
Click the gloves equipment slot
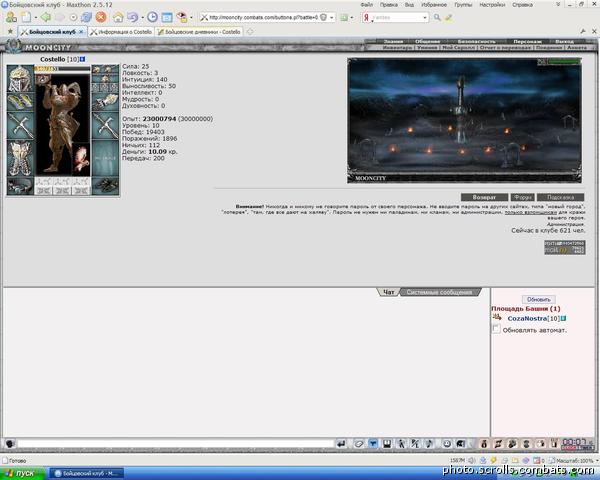tap(105, 102)
